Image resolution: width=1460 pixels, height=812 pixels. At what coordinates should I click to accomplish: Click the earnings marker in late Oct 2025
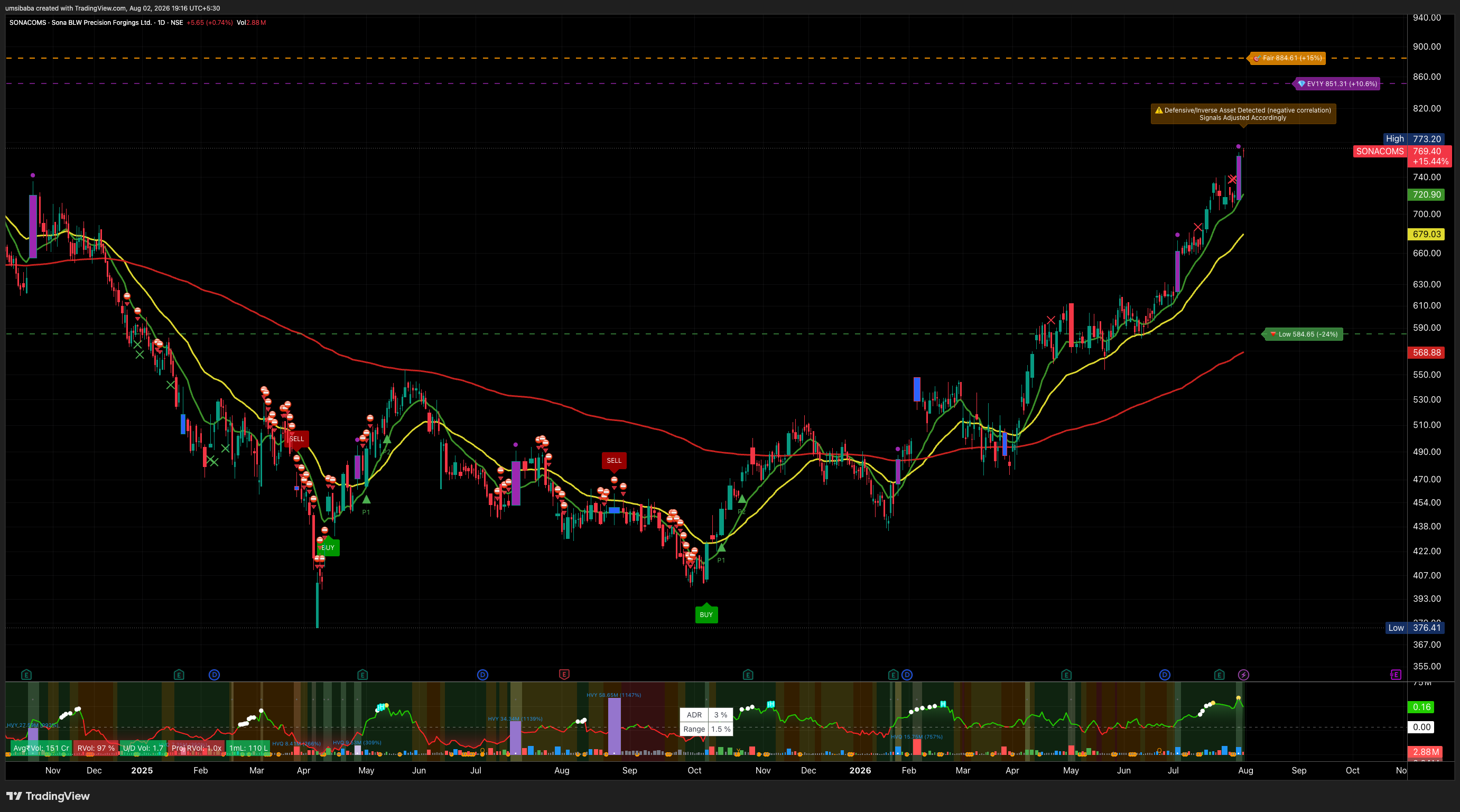pos(748,674)
